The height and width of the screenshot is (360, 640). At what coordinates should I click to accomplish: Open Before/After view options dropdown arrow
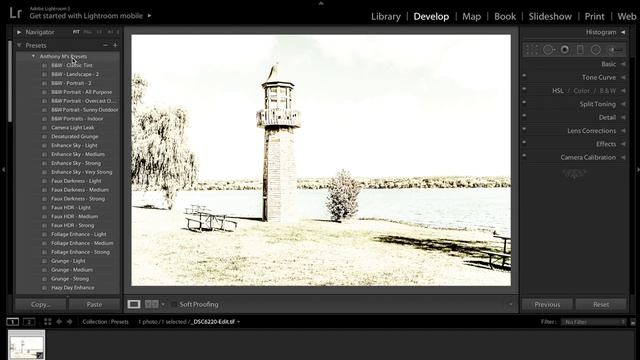click(163, 304)
